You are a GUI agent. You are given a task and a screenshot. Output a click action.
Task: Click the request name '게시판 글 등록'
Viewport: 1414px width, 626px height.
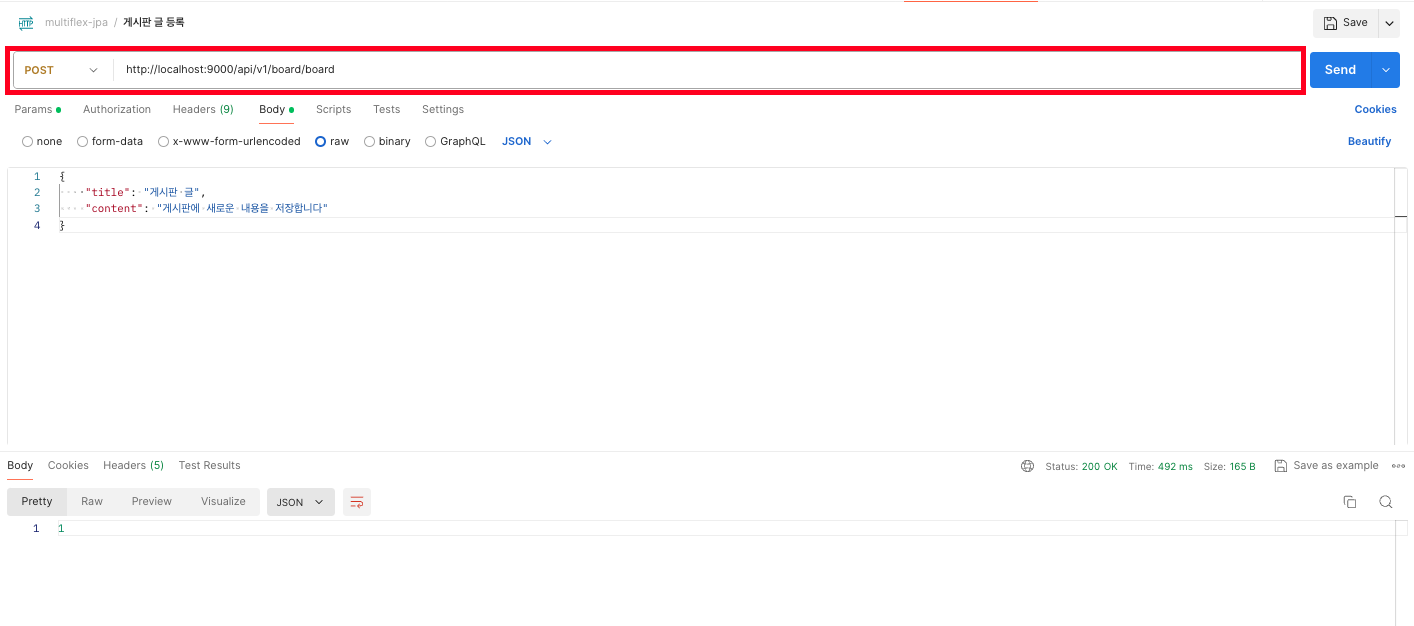pyautogui.click(x=154, y=22)
